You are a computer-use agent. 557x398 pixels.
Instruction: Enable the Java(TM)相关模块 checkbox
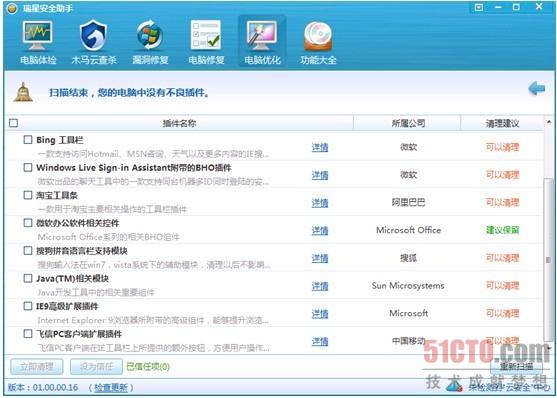pyautogui.click(x=28, y=278)
